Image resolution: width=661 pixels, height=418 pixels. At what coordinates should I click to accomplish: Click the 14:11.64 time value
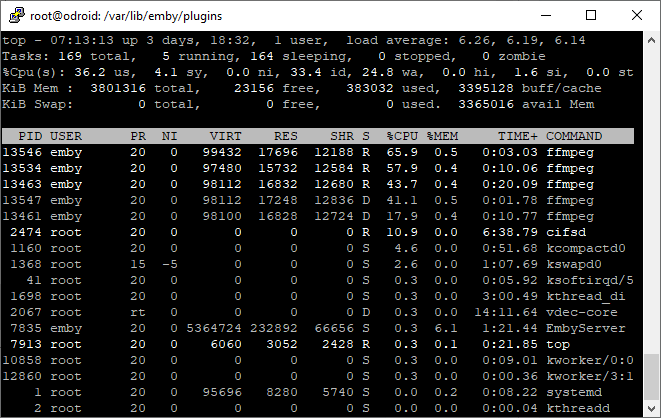pos(506,312)
